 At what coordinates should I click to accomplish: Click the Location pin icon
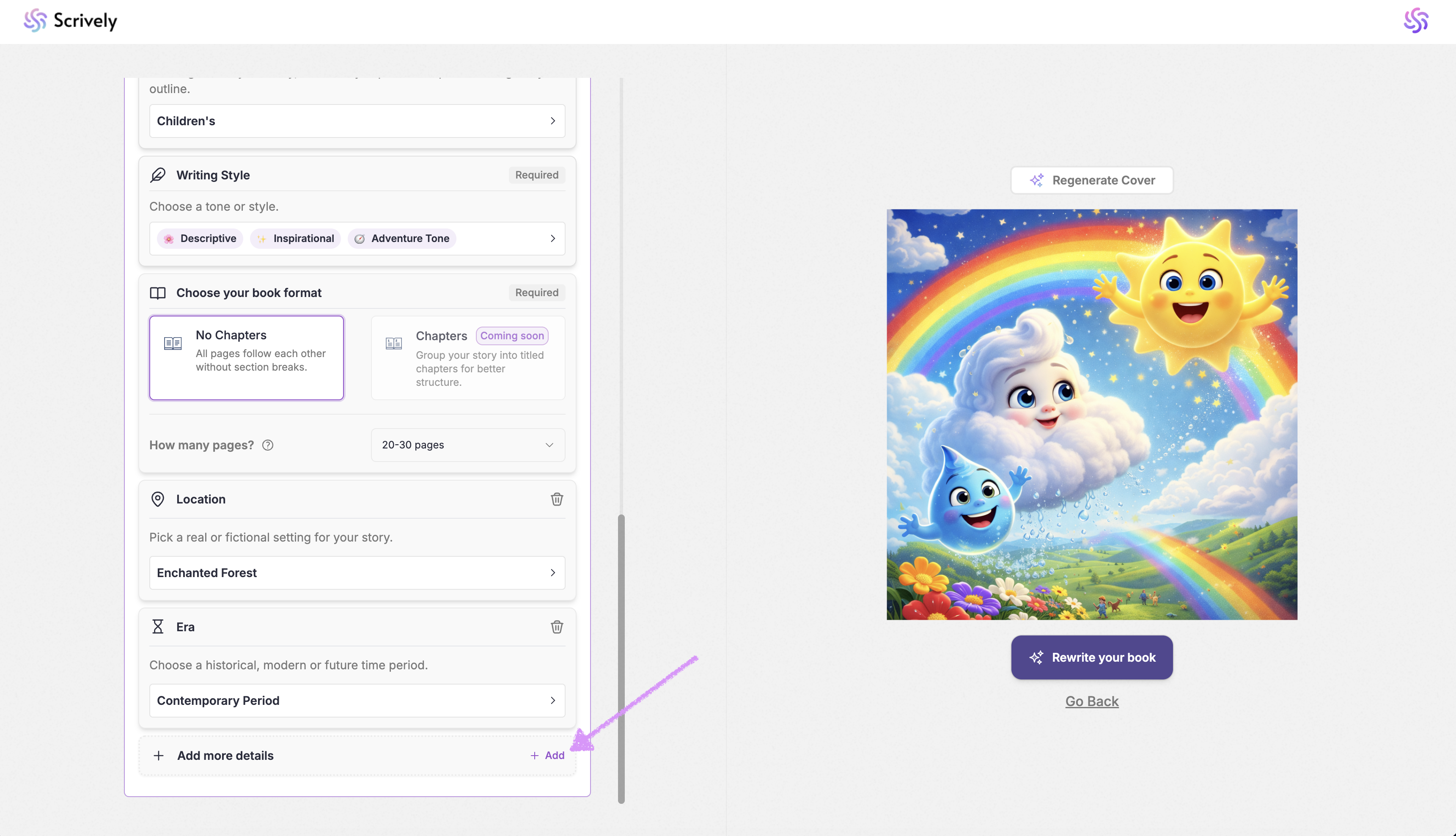(157, 499)
